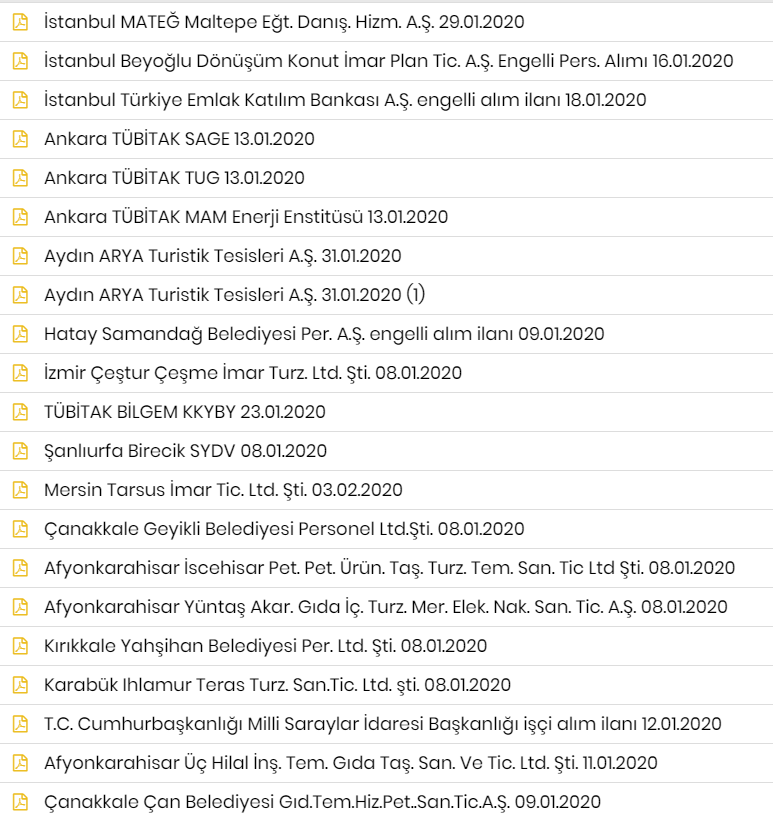The height and width of the screenshot is (818, 773).
Task: Open Hatay Samandağ Belediyesi engelli alım ilanı
Action: 324,334
